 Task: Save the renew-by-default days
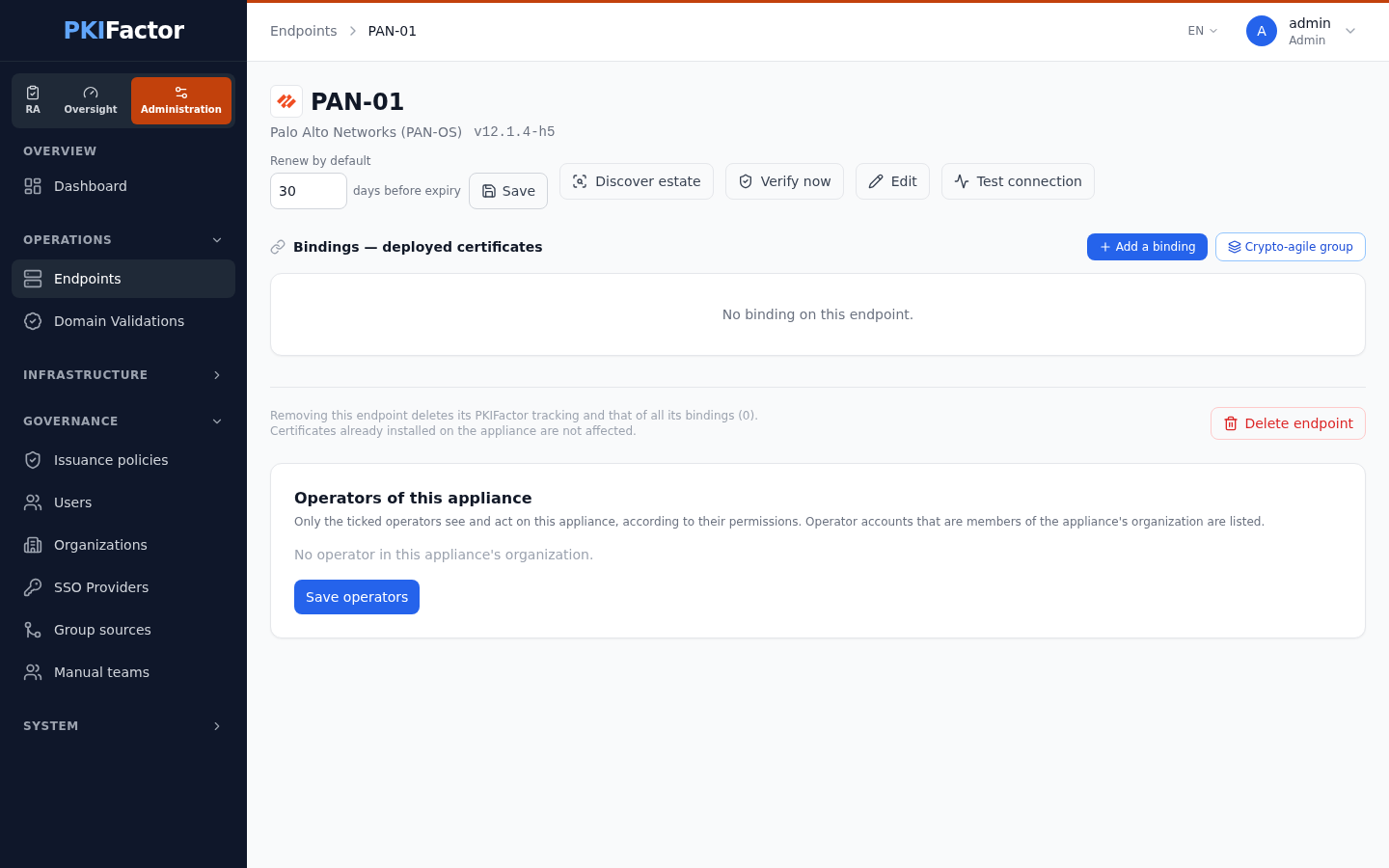pyautogui.click(x=508, y=191)
